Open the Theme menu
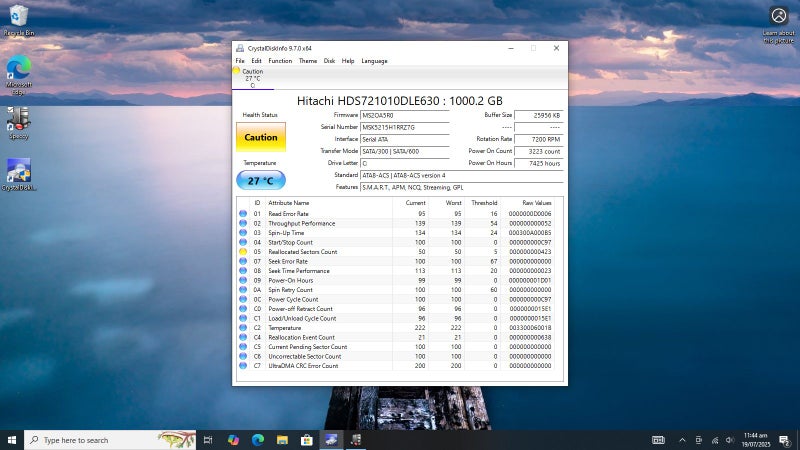Screen dimensions: 800x450 point(308,61)
